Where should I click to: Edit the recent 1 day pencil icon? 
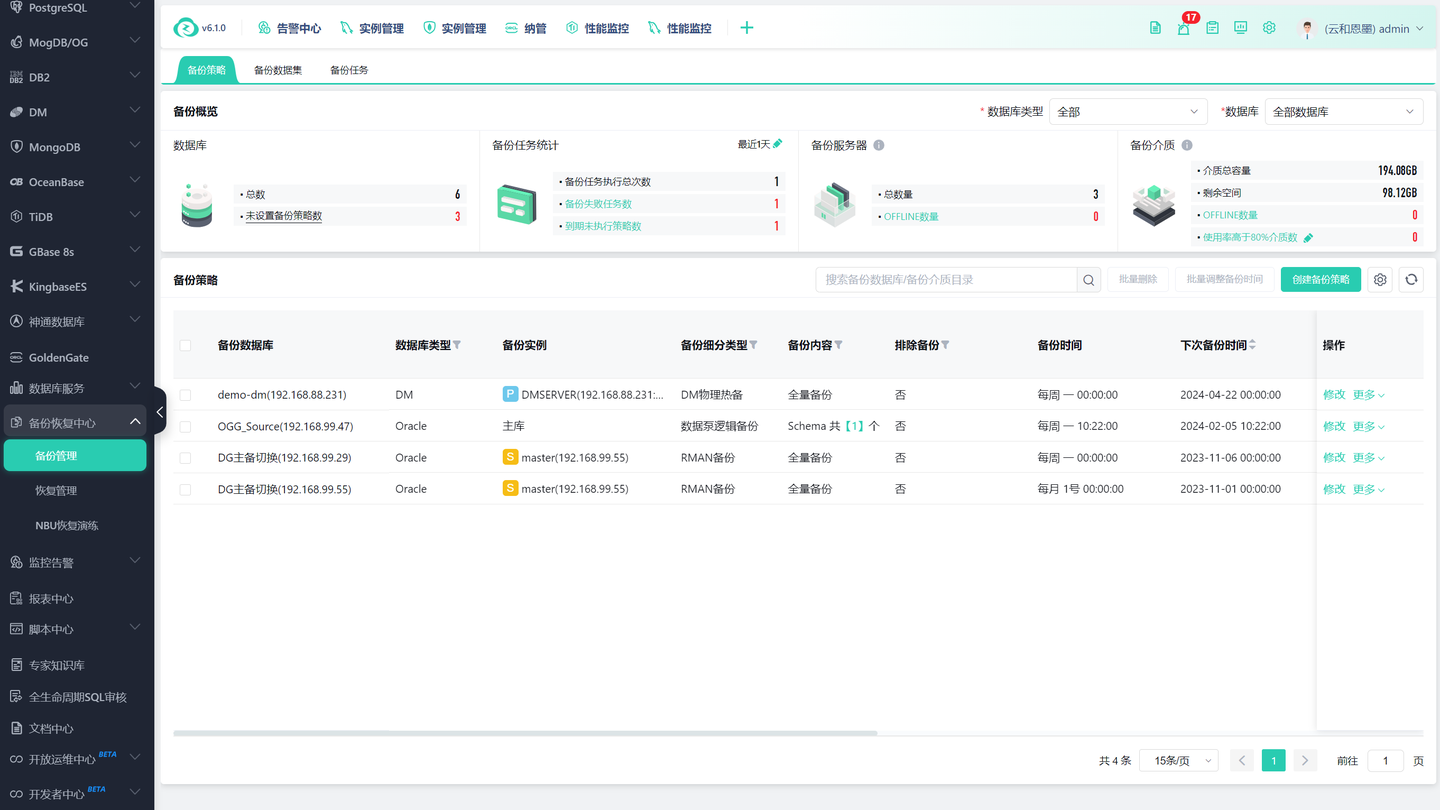[x=778, y=145]
